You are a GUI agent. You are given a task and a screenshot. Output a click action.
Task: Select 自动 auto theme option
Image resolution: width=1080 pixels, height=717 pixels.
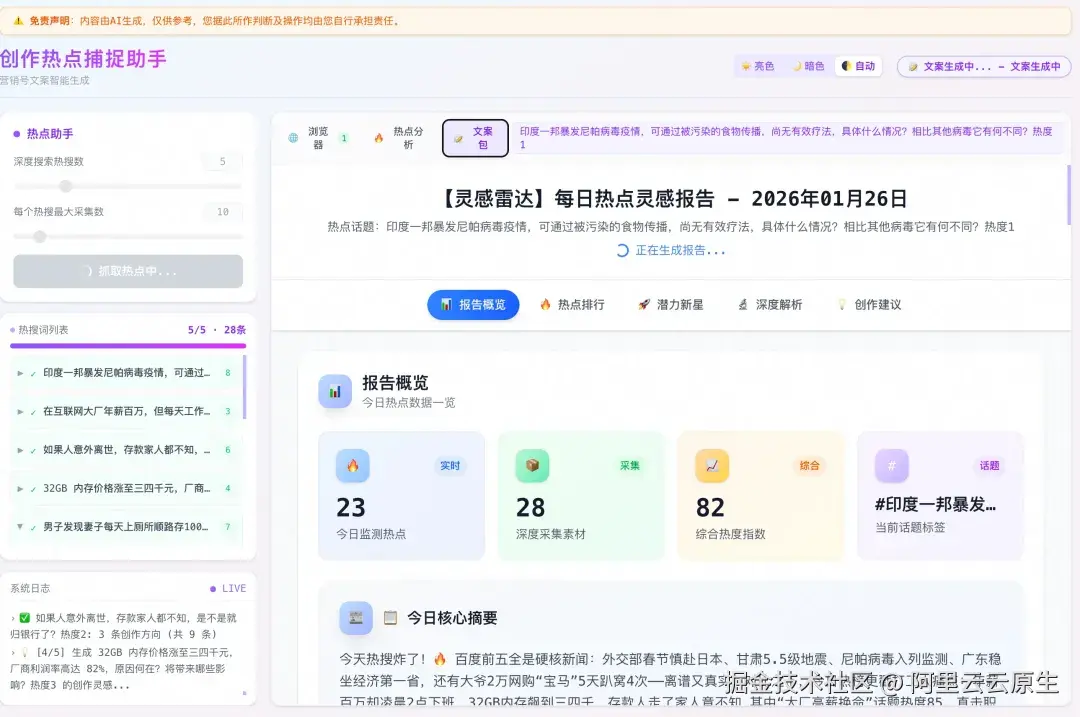pyautogui.click(x=858, y=66)
